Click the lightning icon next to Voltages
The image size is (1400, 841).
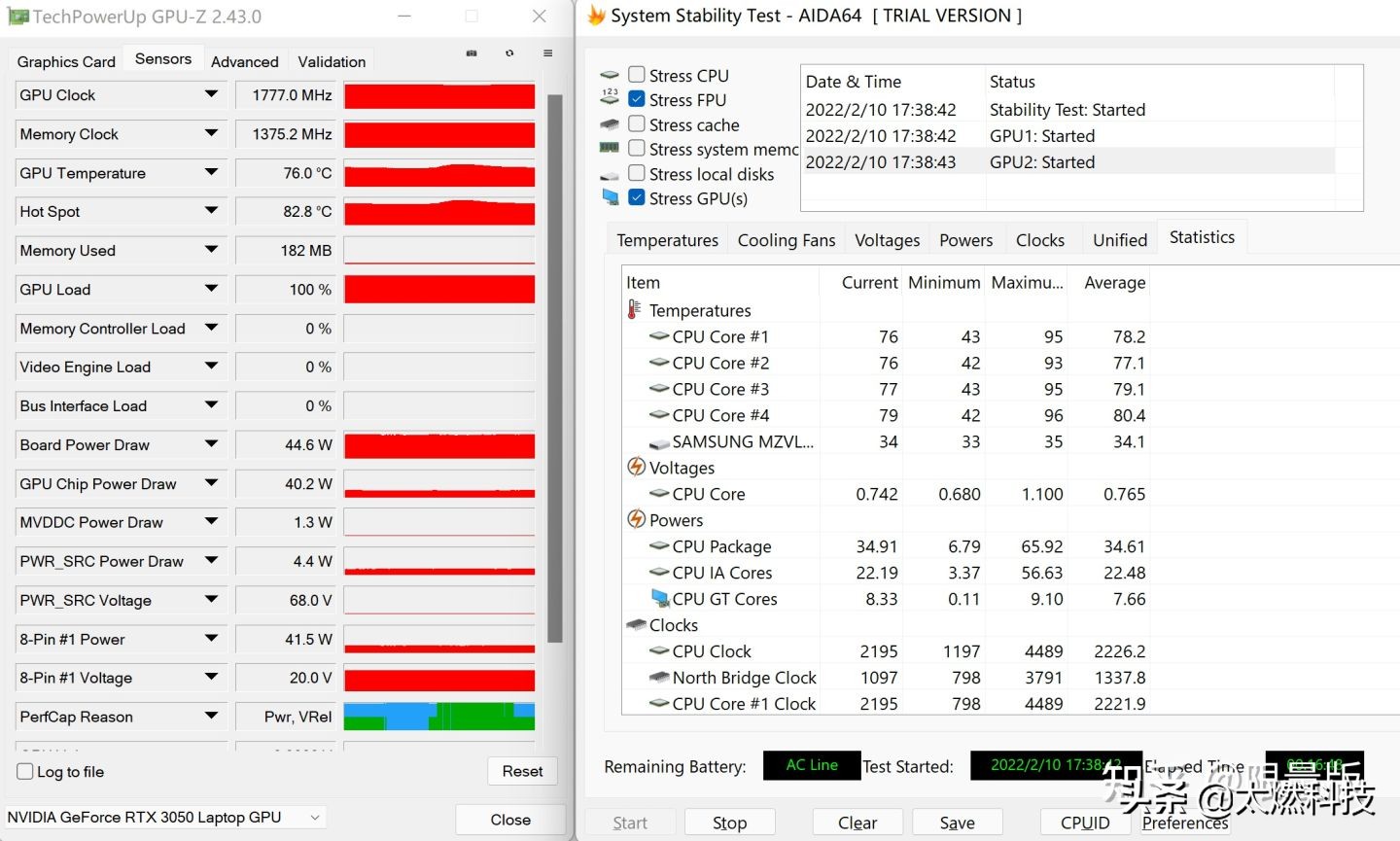(636, 467)
